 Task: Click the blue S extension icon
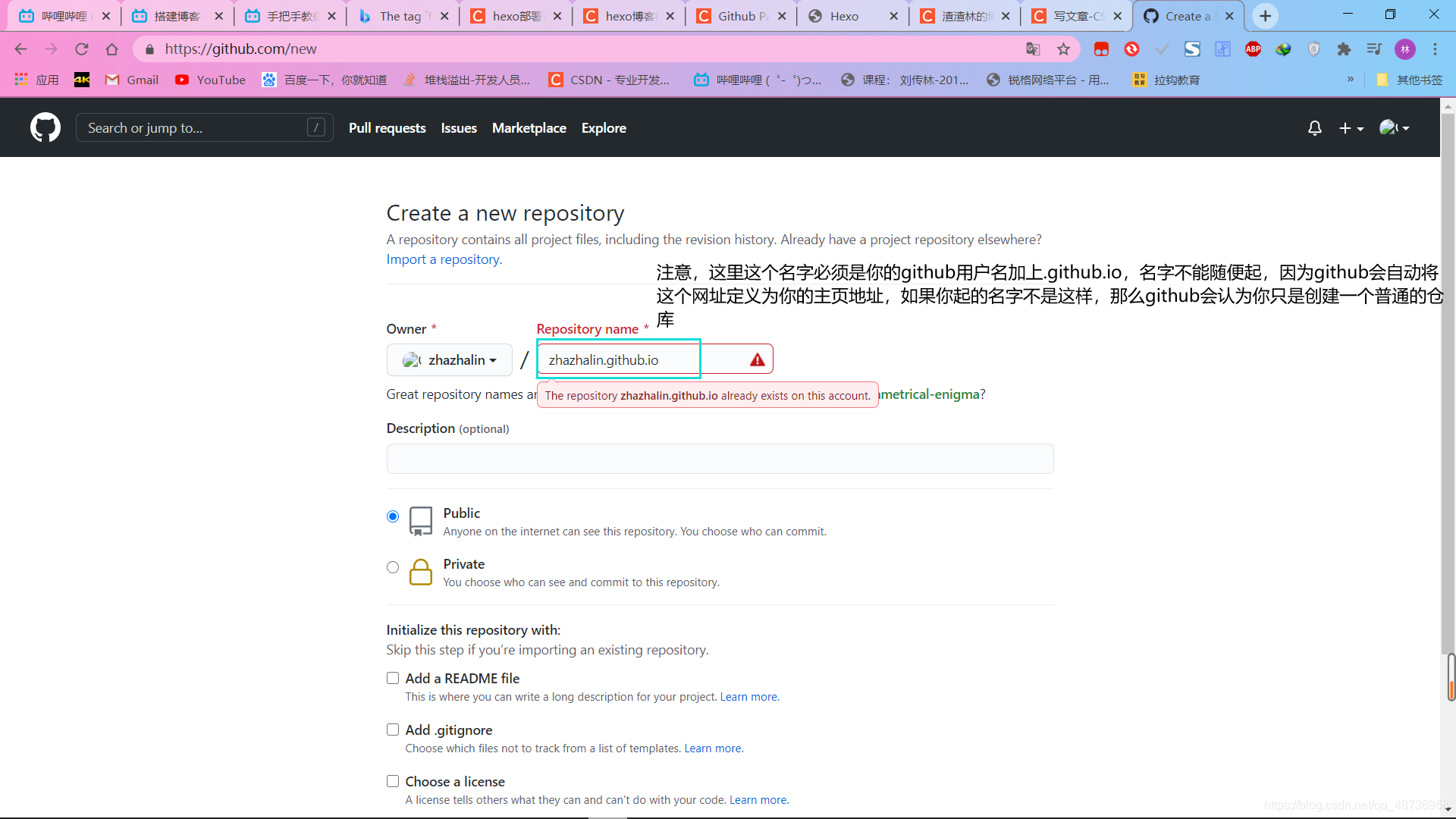(x=1192, y=49)
